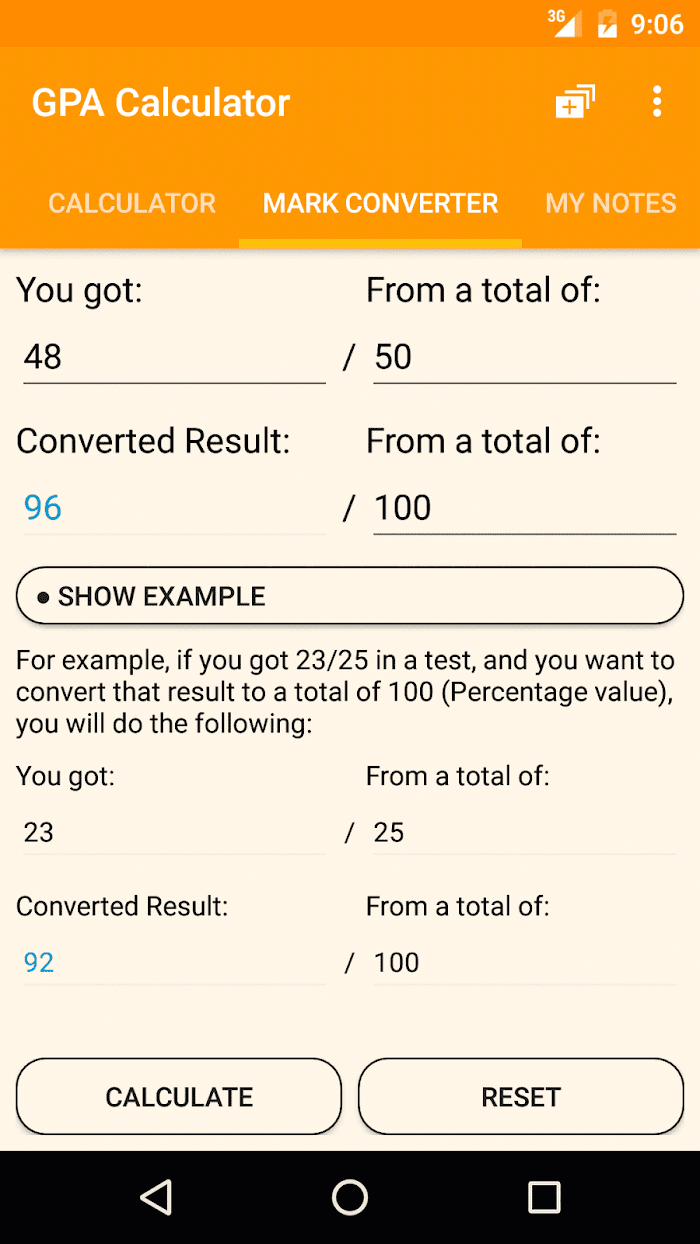Tap the recent apps square icon
Viewport: 700px width, 1244px height.
pyautogui.click(x=544, y=1197)
